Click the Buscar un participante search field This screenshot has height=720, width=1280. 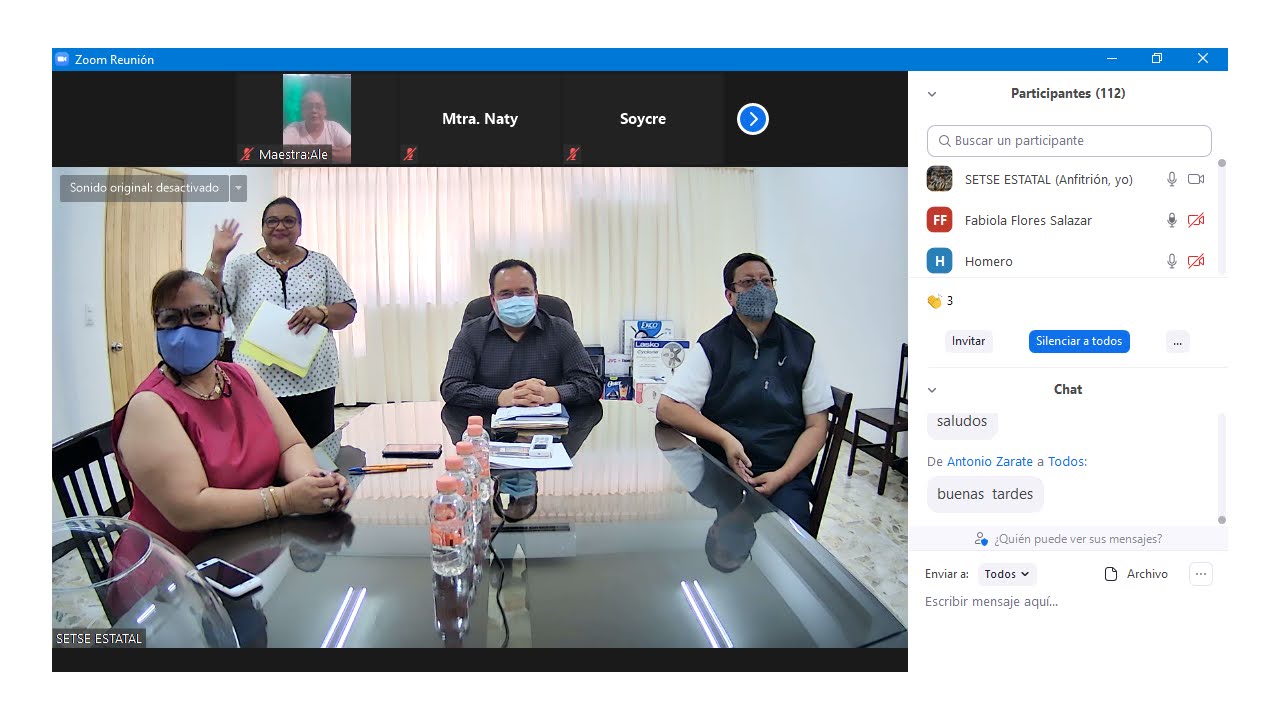click(1069, 141)
